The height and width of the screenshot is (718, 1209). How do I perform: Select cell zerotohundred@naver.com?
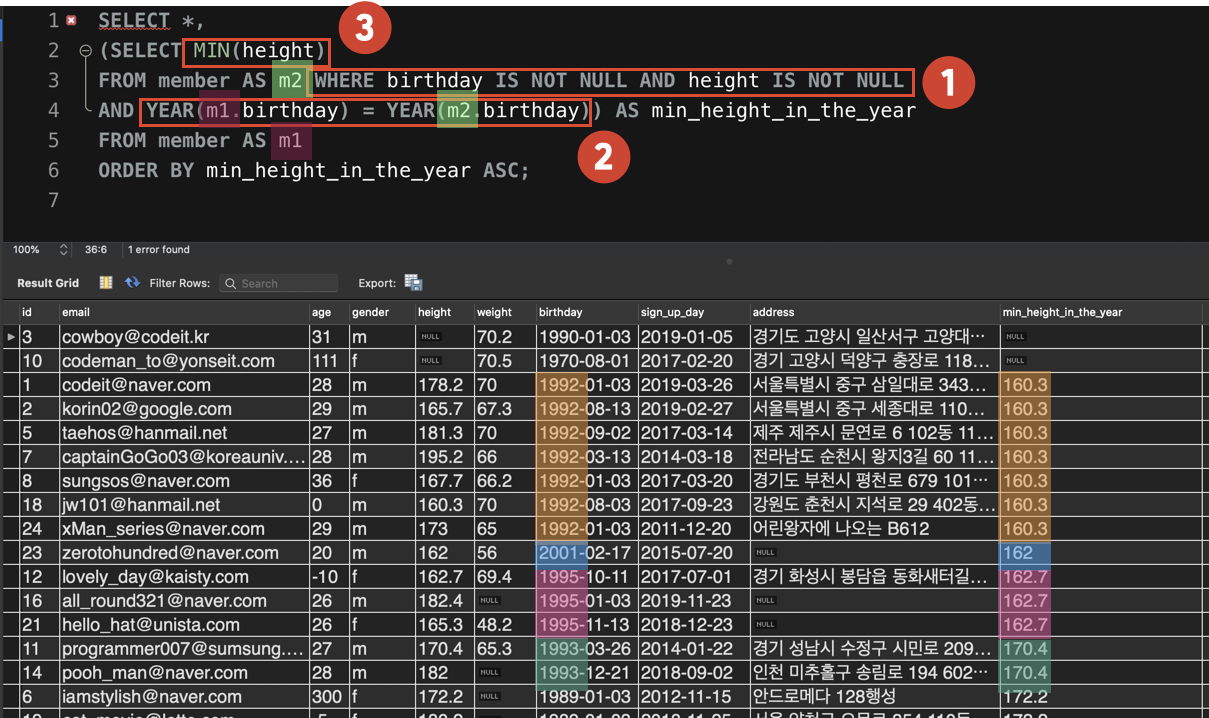(x=183, y=553)
